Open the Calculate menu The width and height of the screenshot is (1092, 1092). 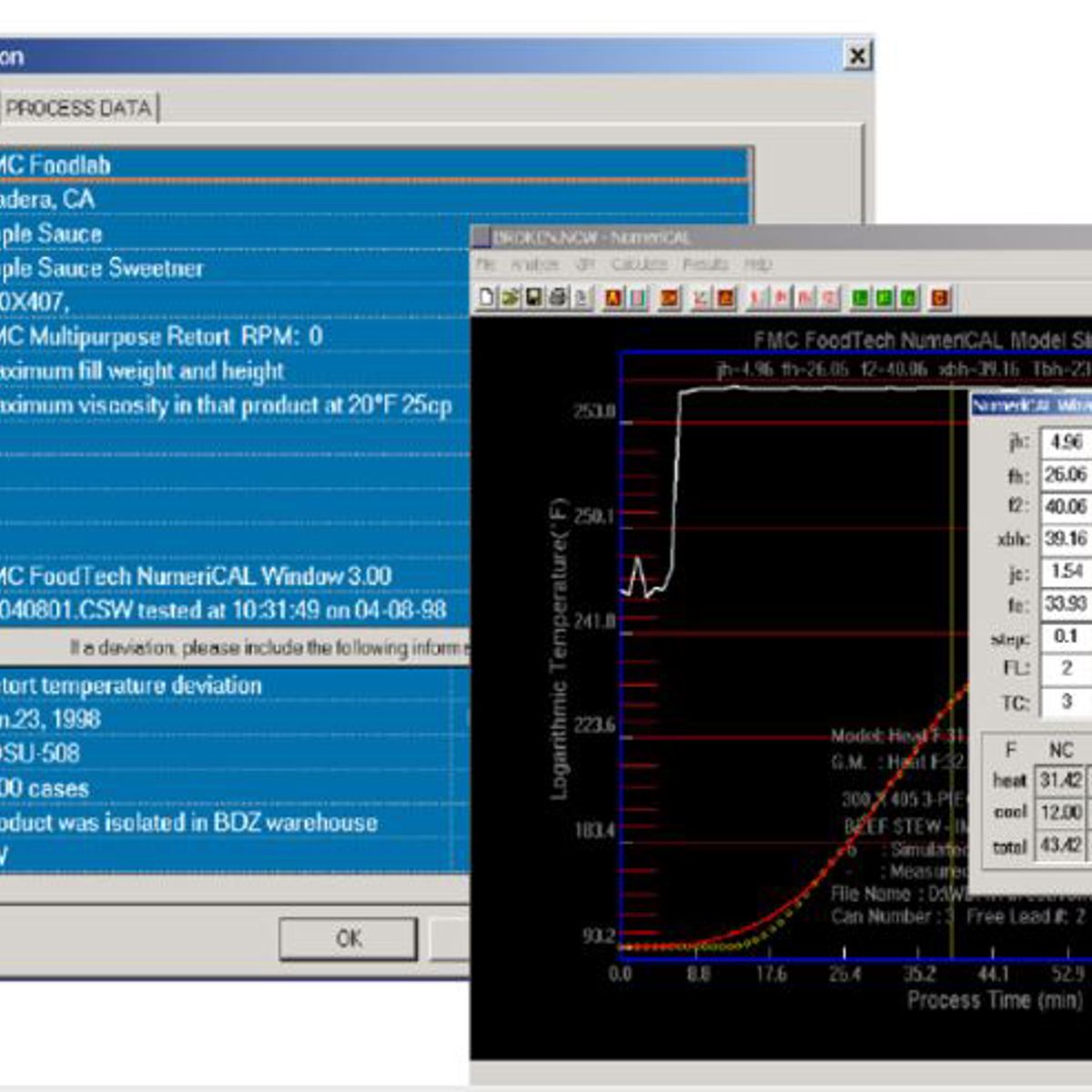pyautogui.click(x=640, y=264)
